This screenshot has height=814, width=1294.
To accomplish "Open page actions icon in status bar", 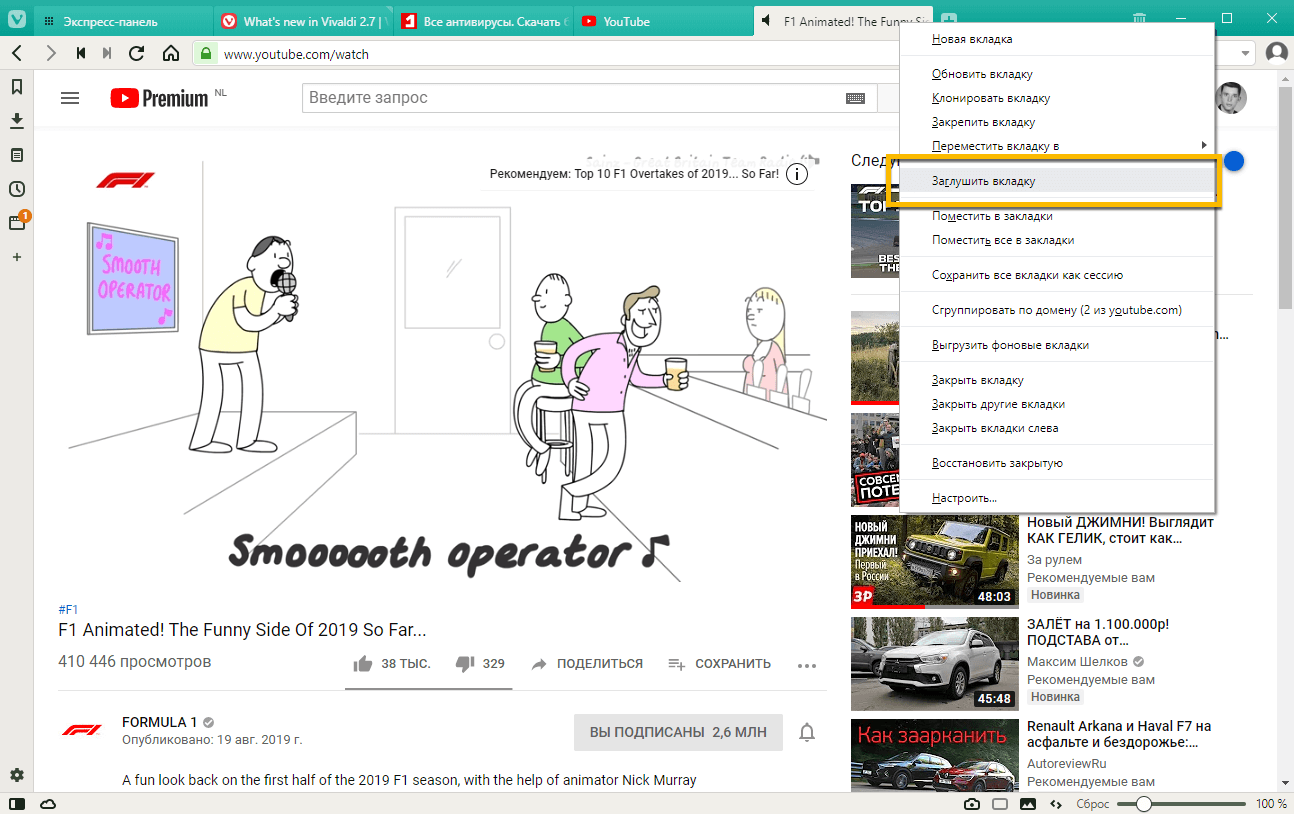I will 1055,804.
